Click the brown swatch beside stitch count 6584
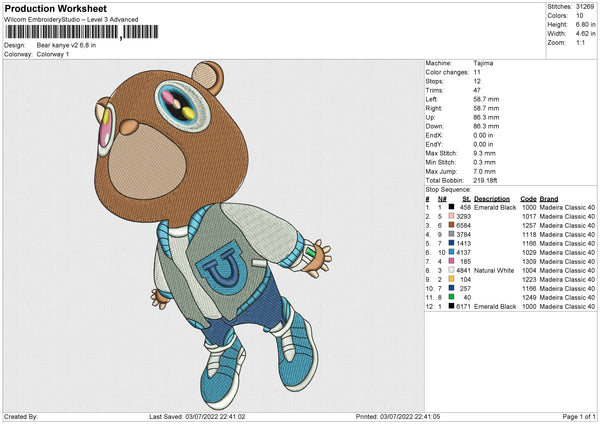The height and width of the screenshot is (424, 600). [452, 225]
